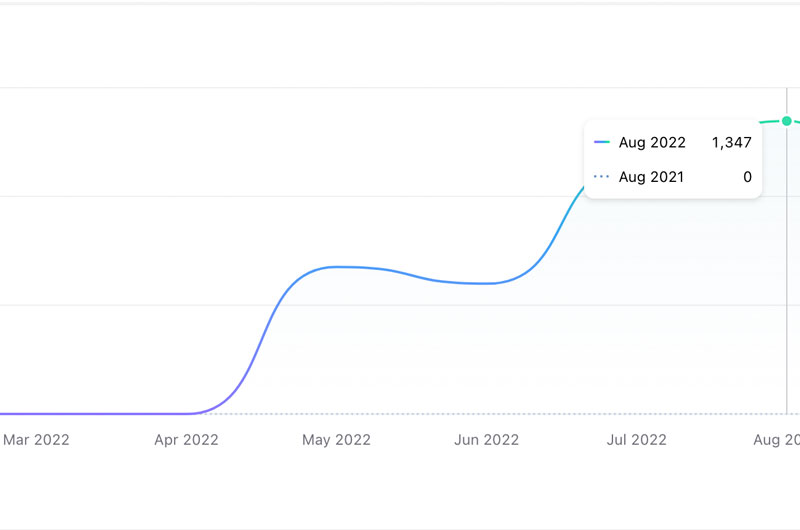Select the May 2022 axis label

click(x=336, y=439)
